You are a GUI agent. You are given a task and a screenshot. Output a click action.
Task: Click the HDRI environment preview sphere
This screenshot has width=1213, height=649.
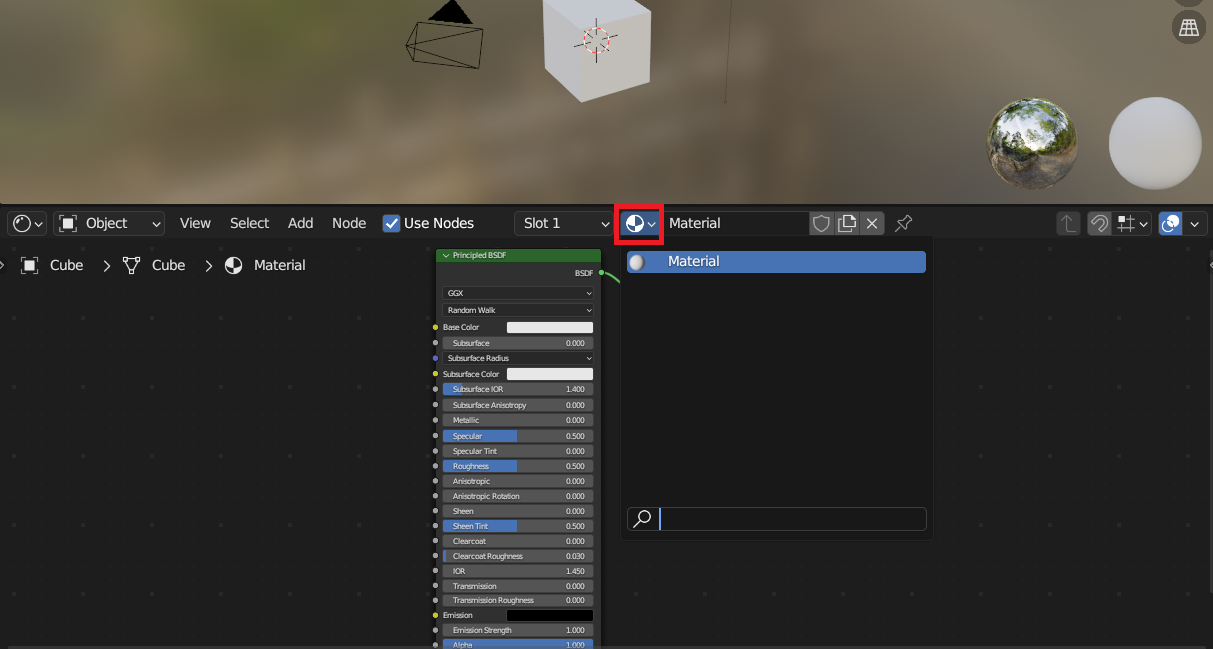pos(1034,143)
